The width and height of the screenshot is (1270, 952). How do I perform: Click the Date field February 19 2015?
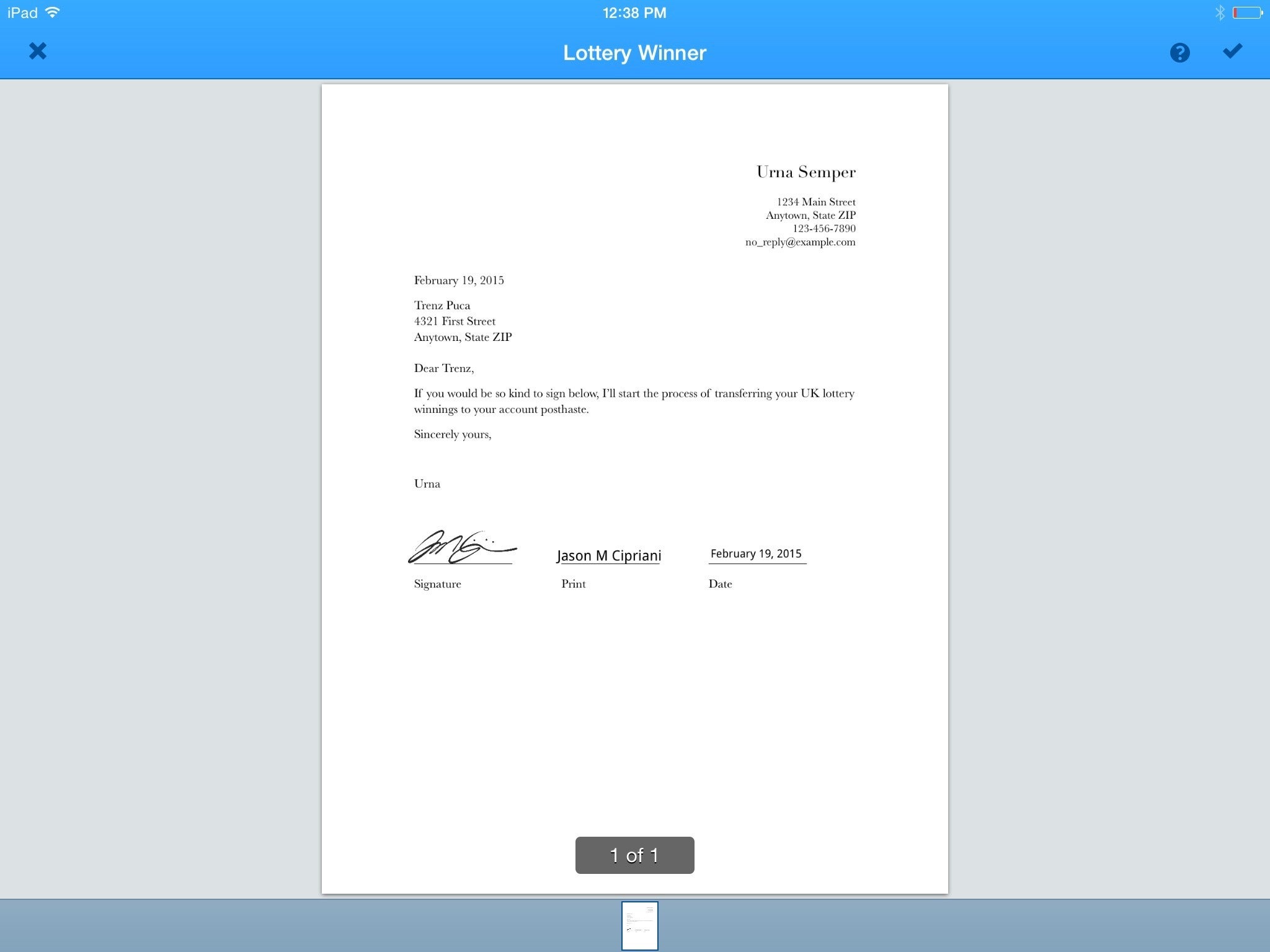point(756,553)
